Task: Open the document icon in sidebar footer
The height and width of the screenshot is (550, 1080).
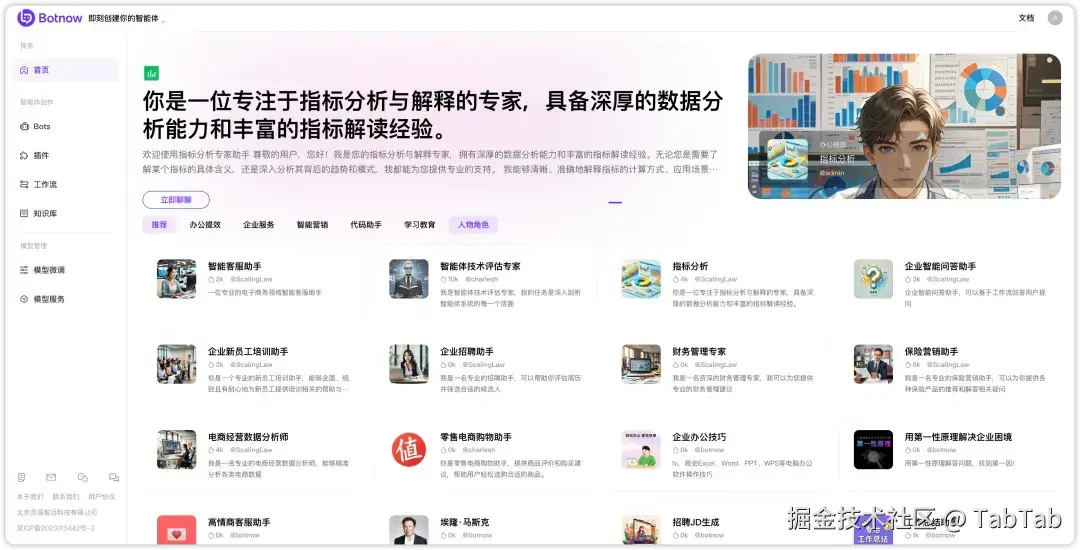Action: point(21,477)
